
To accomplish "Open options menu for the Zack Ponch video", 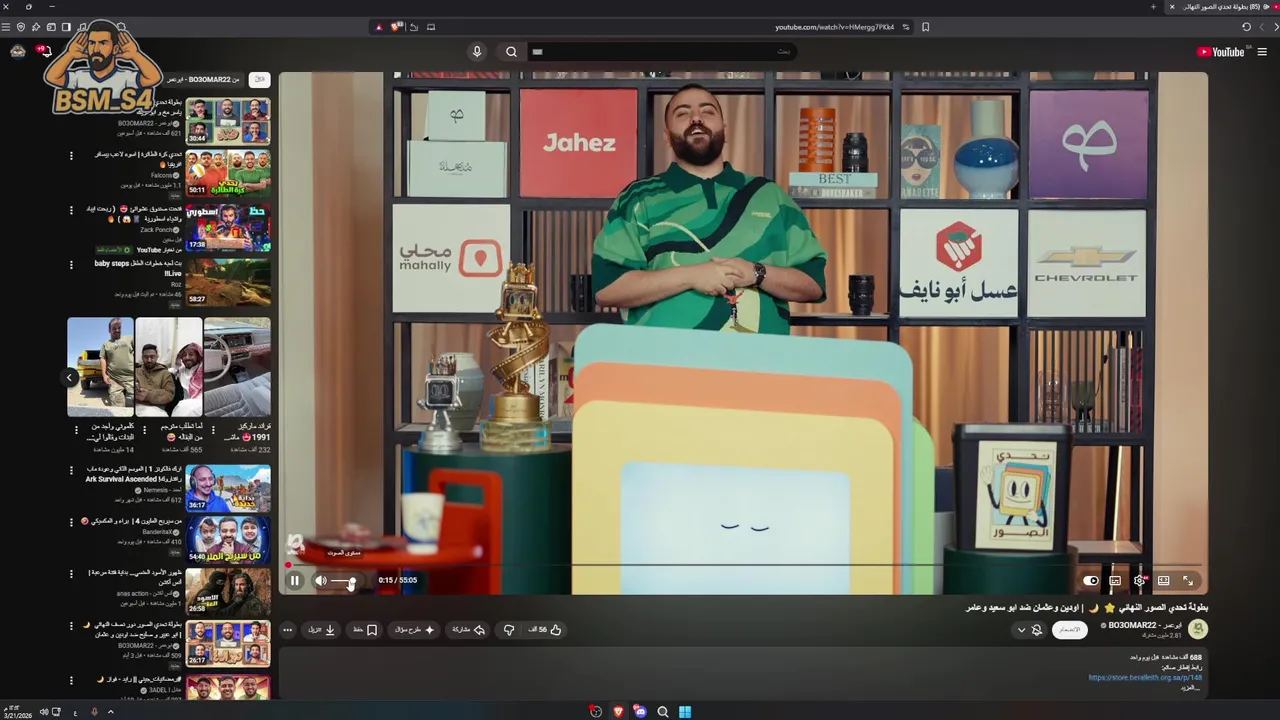I will [x=71, y=210].
